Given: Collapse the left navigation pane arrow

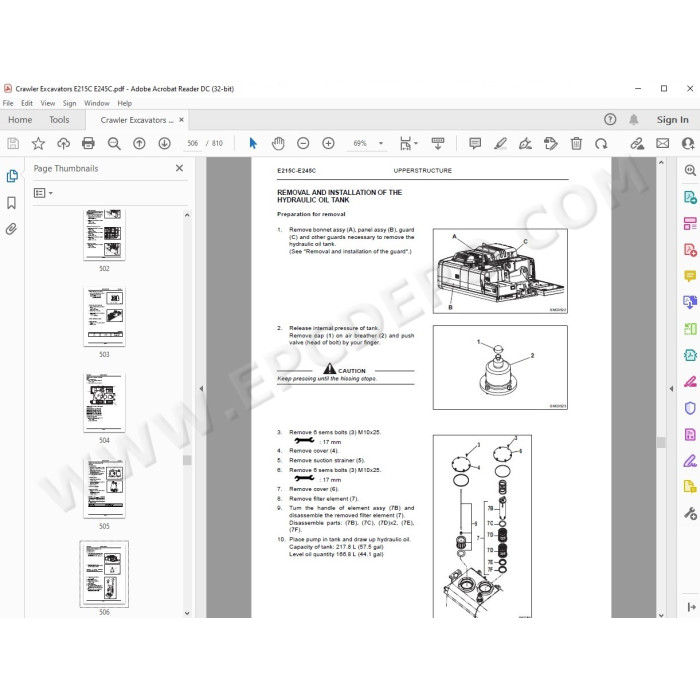Looking at the screenshot, I should [x=201, y=389].
